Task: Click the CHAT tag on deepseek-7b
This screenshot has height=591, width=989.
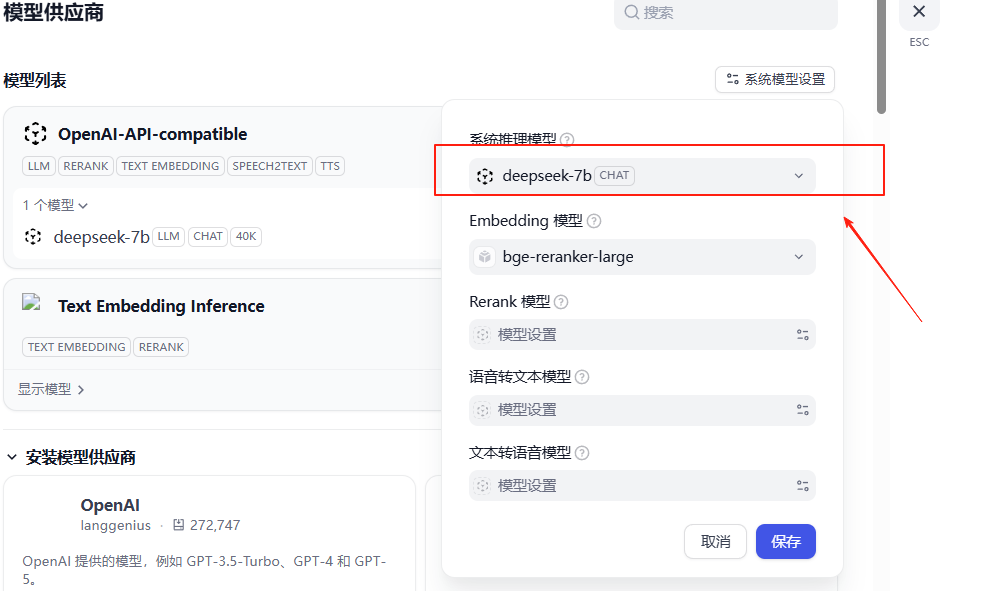Action: pos(207,236)
